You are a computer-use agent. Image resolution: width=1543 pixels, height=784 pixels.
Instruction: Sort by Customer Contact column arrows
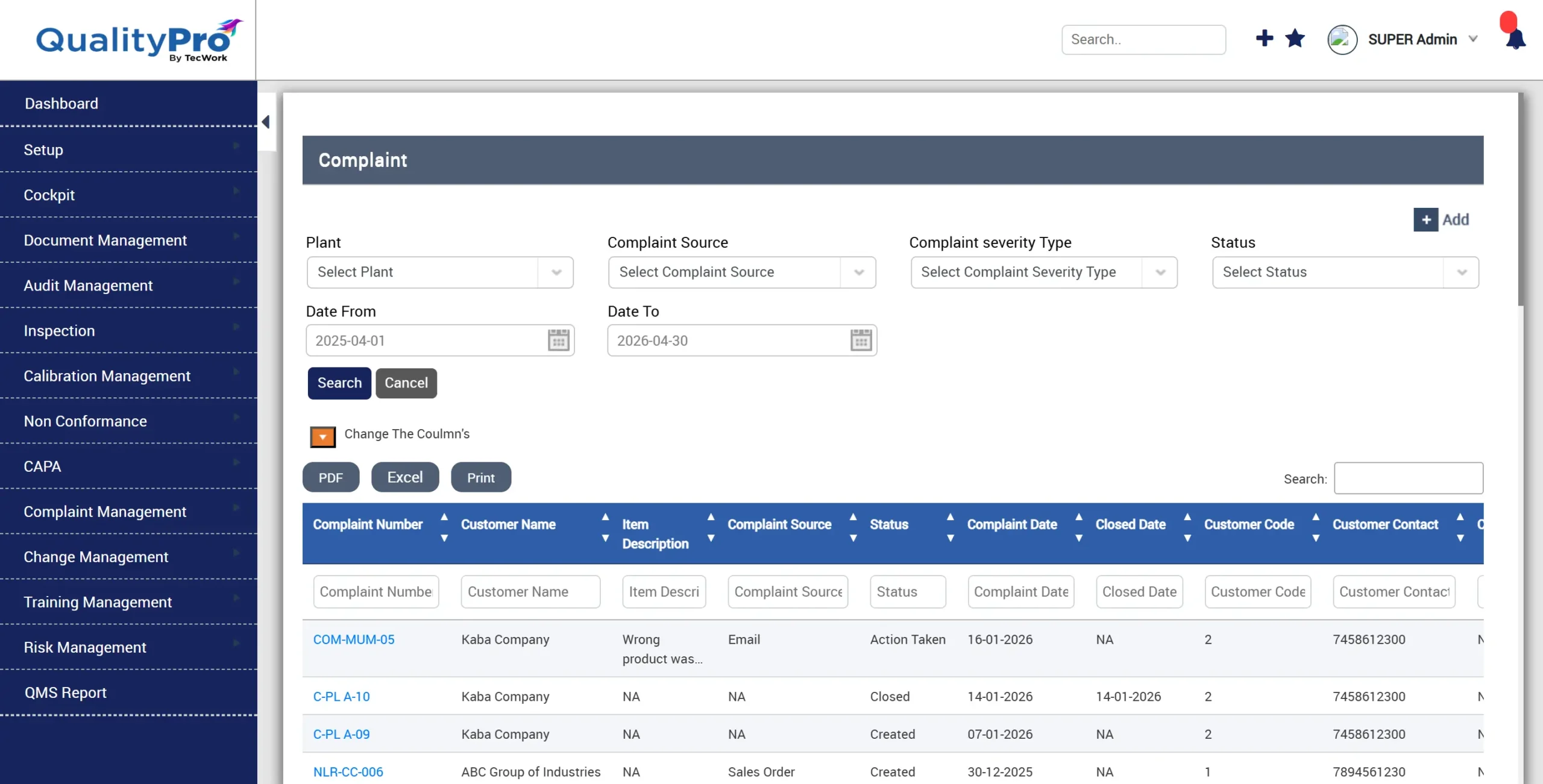(x=1460, y=527)
